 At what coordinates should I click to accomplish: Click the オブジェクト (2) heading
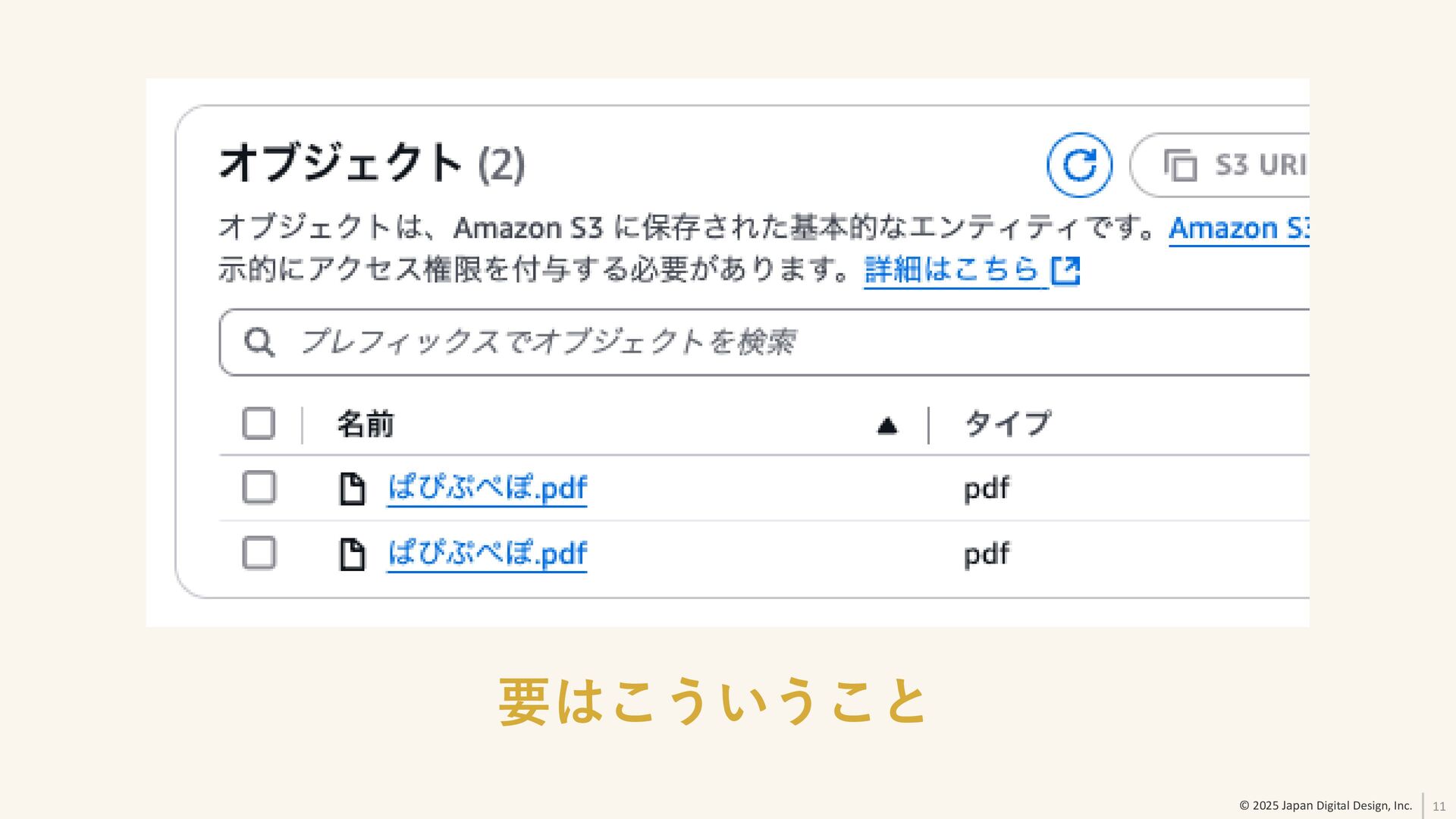click(x=372, y=163)
